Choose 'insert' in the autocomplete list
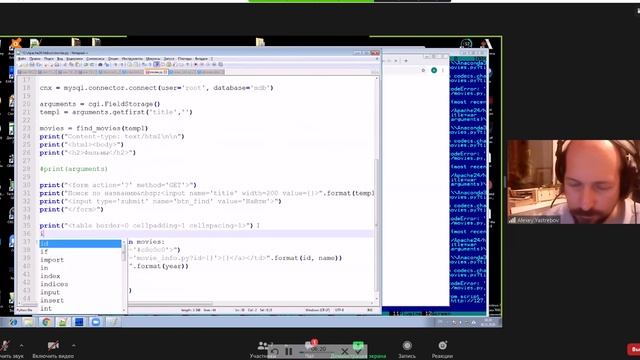Screen dimensions: 640x360 pos(80,300)
